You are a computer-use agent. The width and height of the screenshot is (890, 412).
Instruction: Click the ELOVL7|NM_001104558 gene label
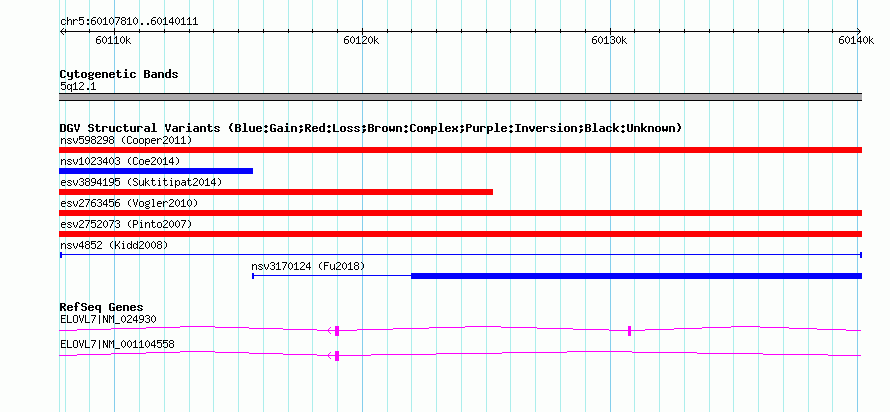pos(117,344)
